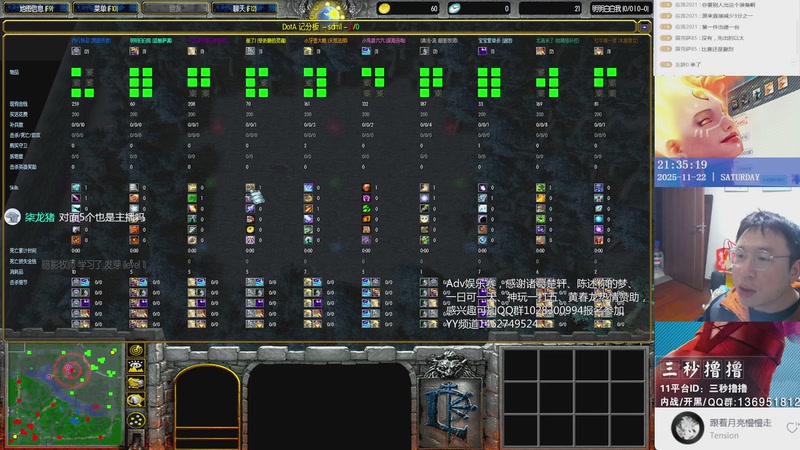The height and width of the screenshot is (450, 800).
Task: Open the grayed 盟友 allies menu button
Action: pos(175,8)
